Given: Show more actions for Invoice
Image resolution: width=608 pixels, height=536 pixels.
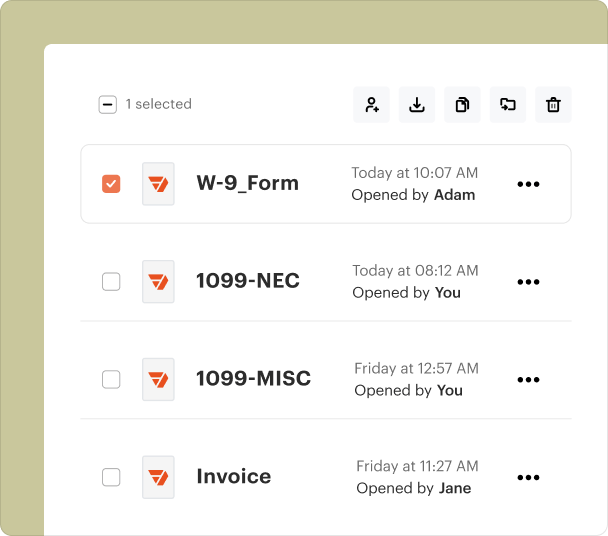Looking at the screenshot, I should tap(528, 478).
